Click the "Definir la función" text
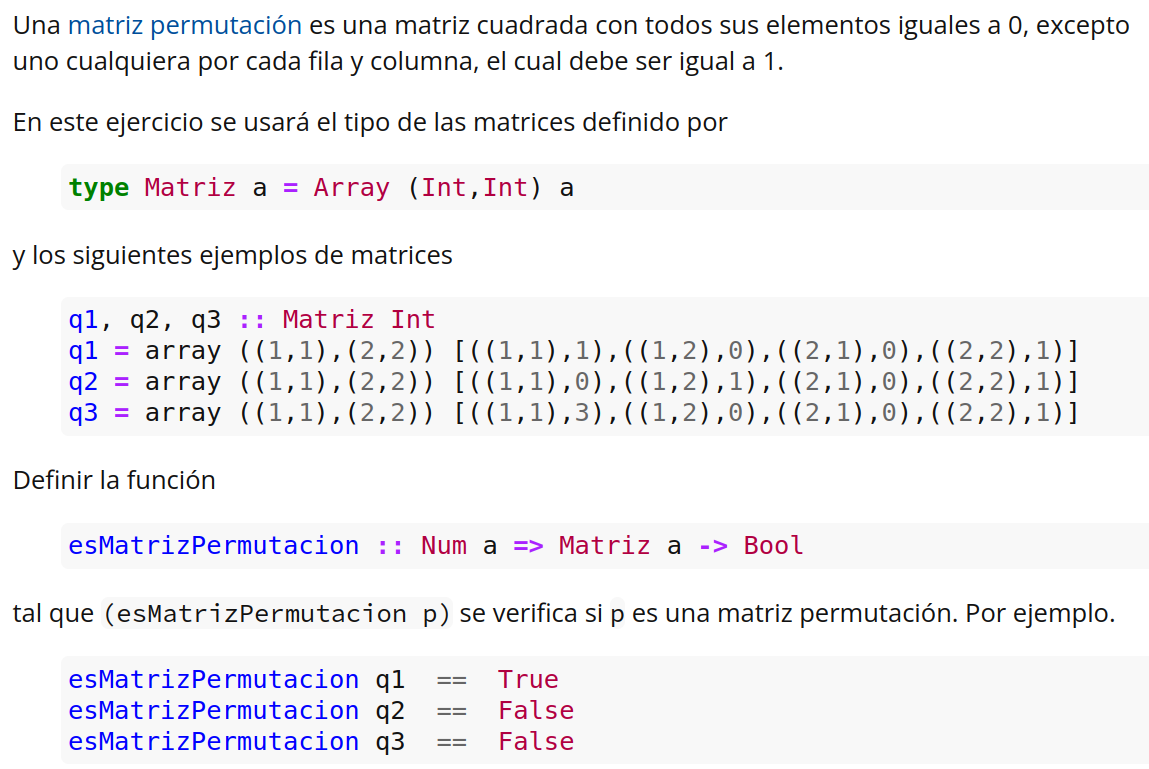Screen dimensions: 1149x769 point(114,480)
